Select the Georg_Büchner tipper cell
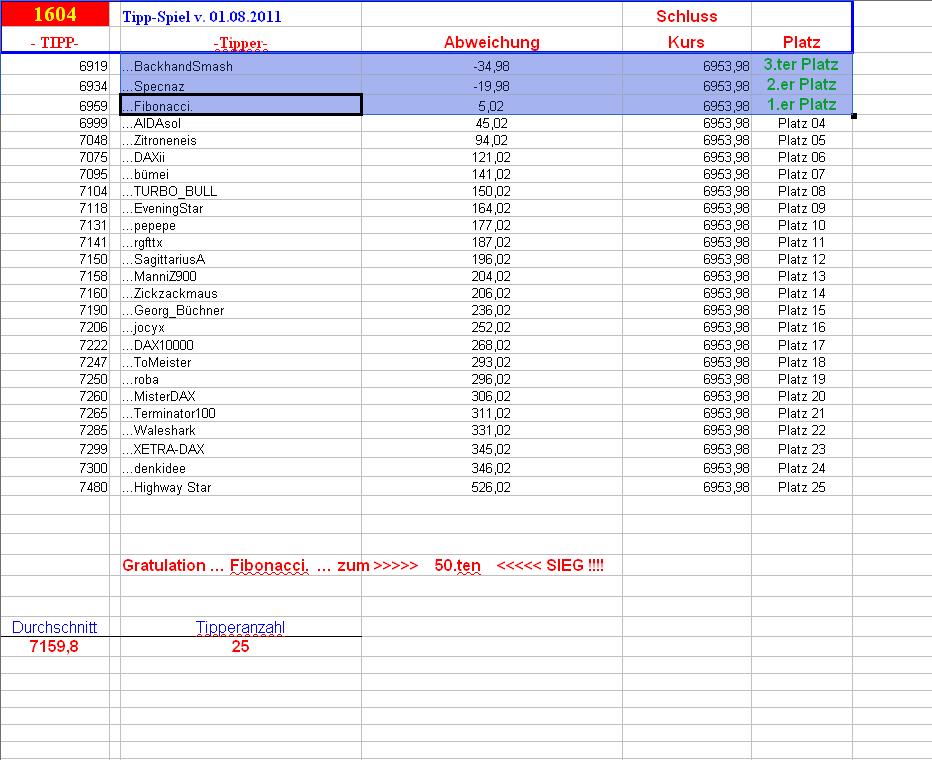Image resolution: width=932 pixels, height=760 pixels. click(241, 310)
